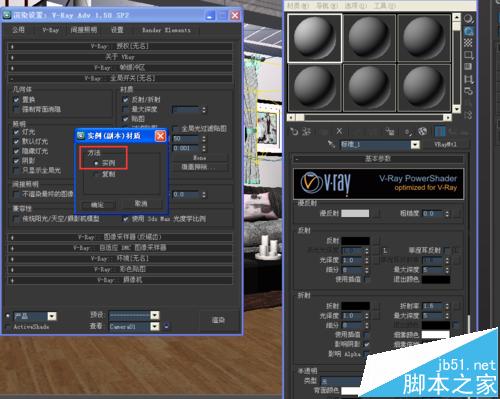Expand the V-Ray 授权[无名] rollout
The width and height of the screenshot is (500, 399).
(120, 46)
